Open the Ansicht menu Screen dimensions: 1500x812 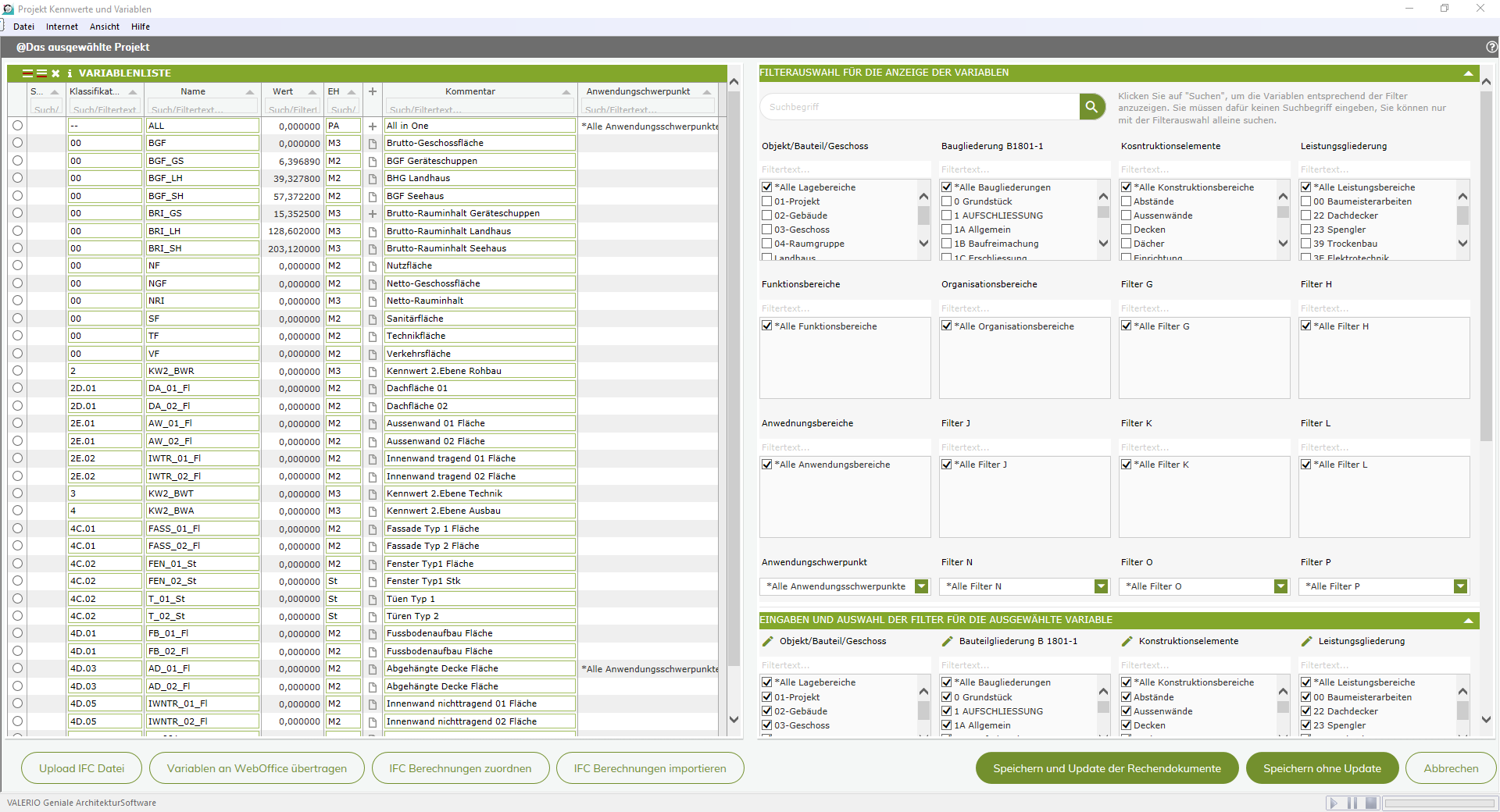(x=104, y=27)
